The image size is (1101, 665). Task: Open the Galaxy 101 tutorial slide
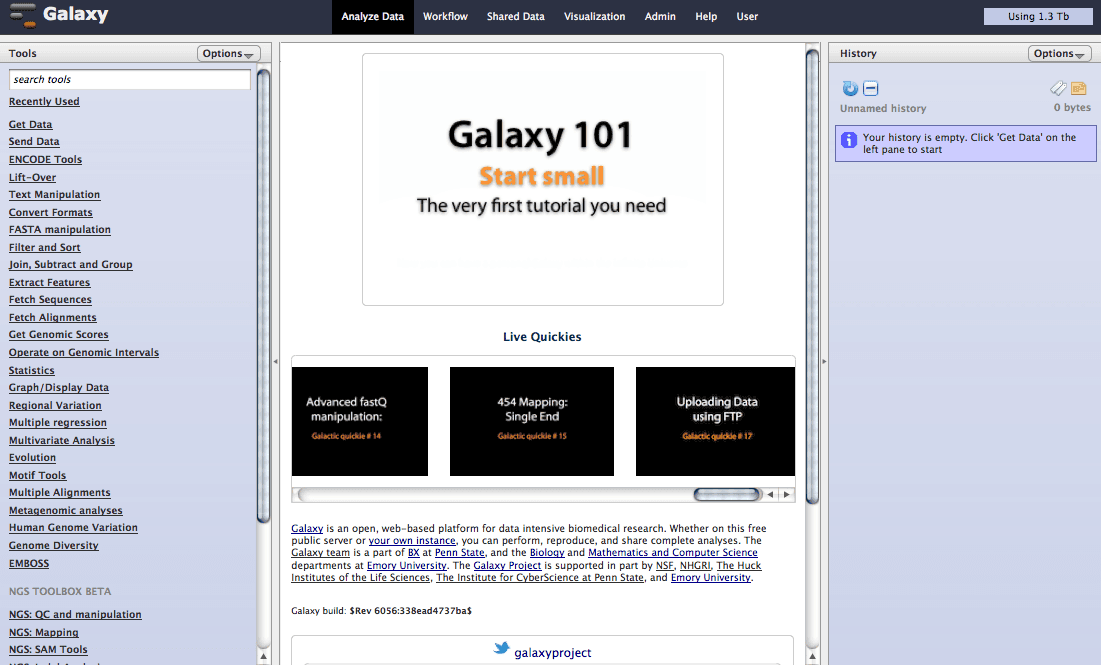coord(543,180)
